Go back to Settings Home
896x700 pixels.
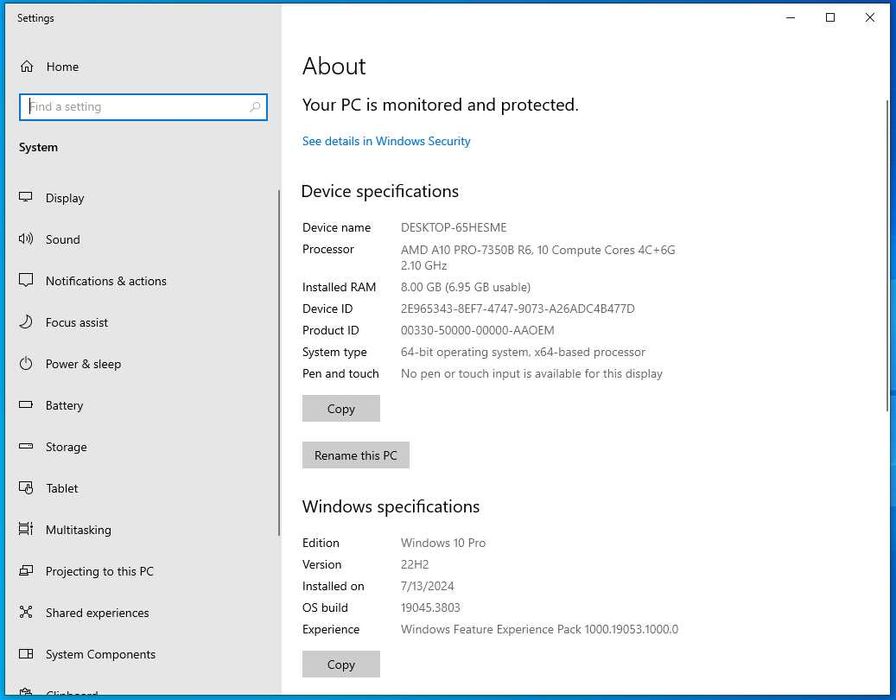[143, 67]
